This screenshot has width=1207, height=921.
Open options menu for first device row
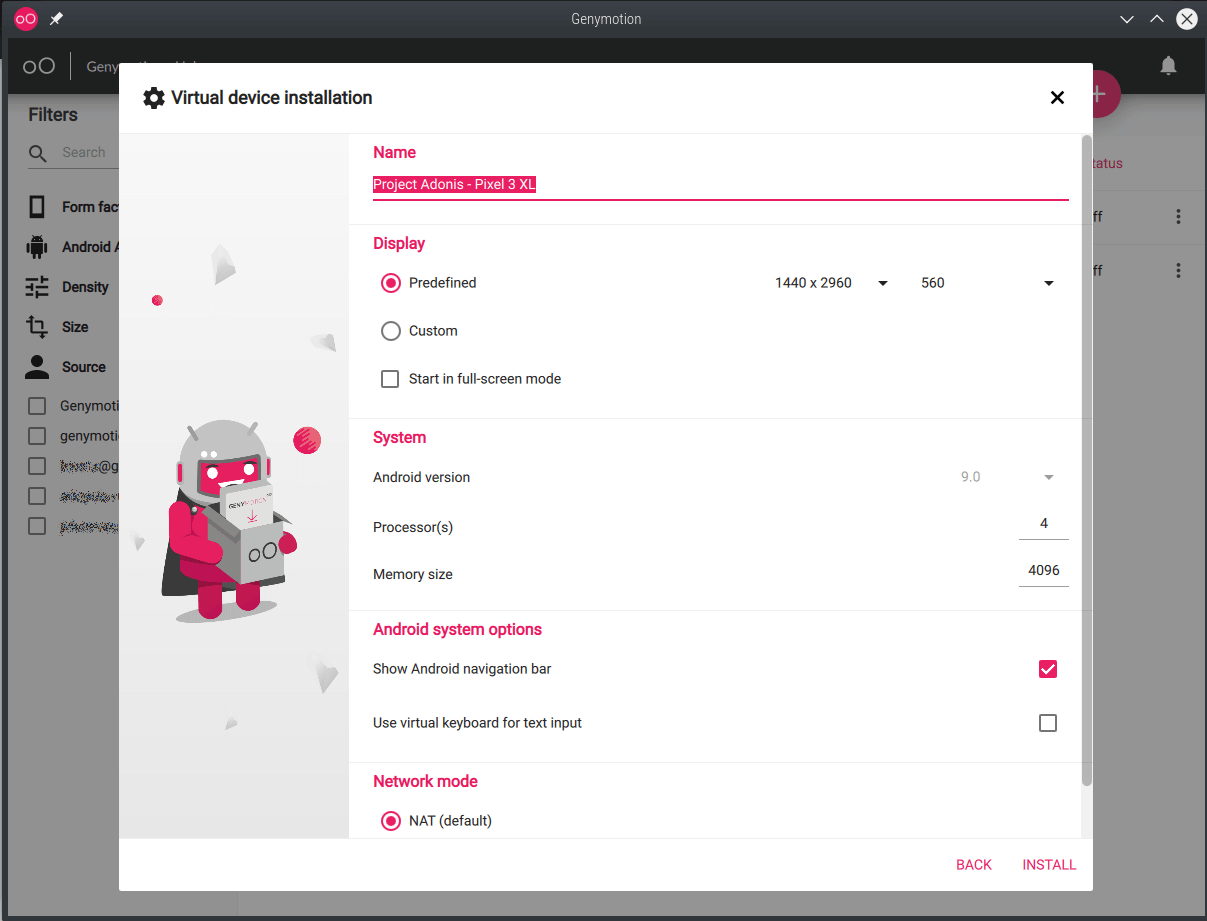coord(1179,217)
